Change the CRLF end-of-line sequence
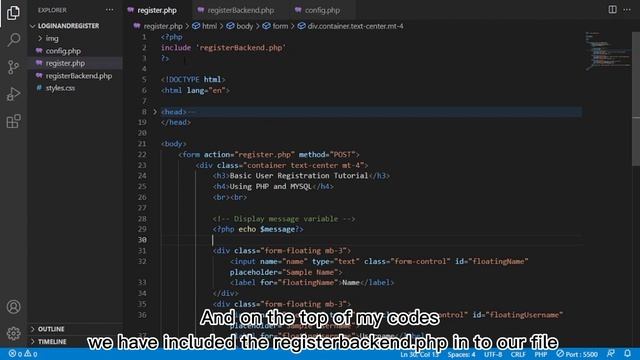Screen dimensions: 640x360 coord(518,354)
